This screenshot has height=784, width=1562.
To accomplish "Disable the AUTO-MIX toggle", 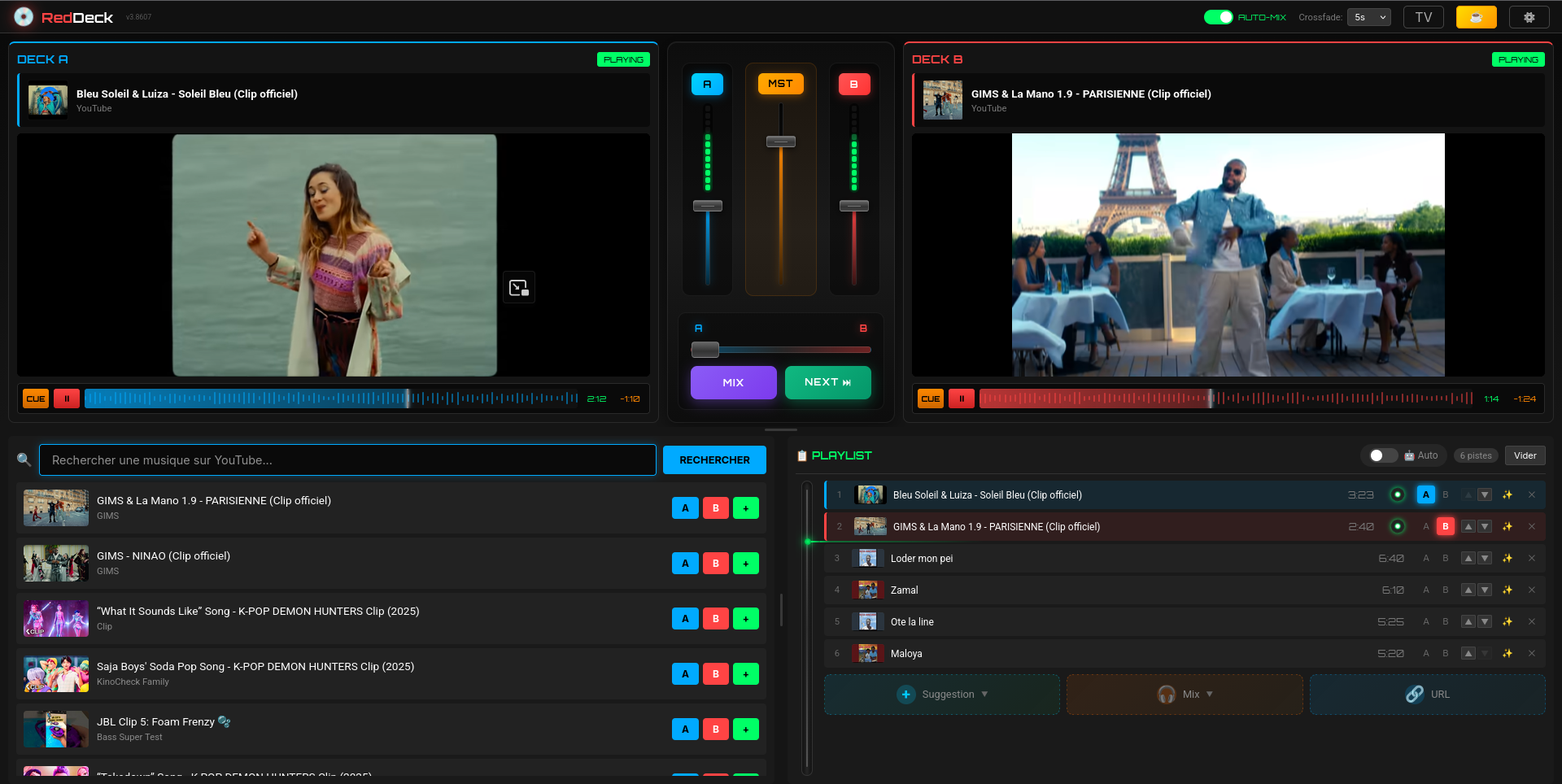I will (1218, 16).
